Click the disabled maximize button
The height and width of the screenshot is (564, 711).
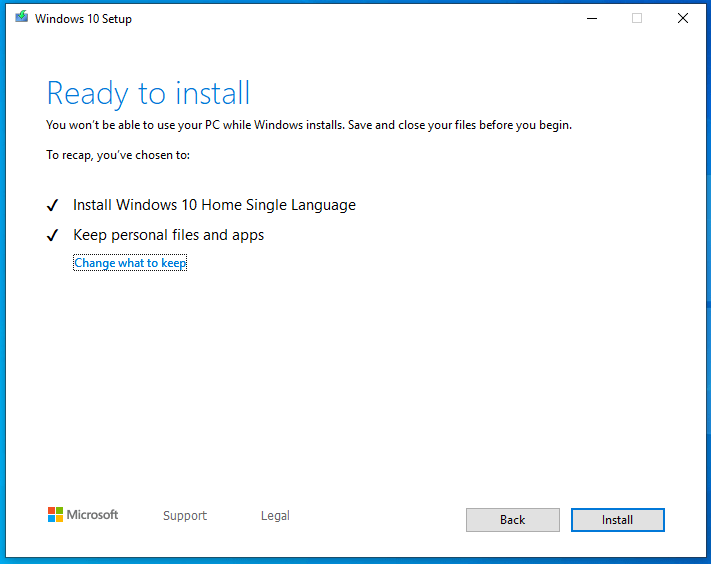637,18
